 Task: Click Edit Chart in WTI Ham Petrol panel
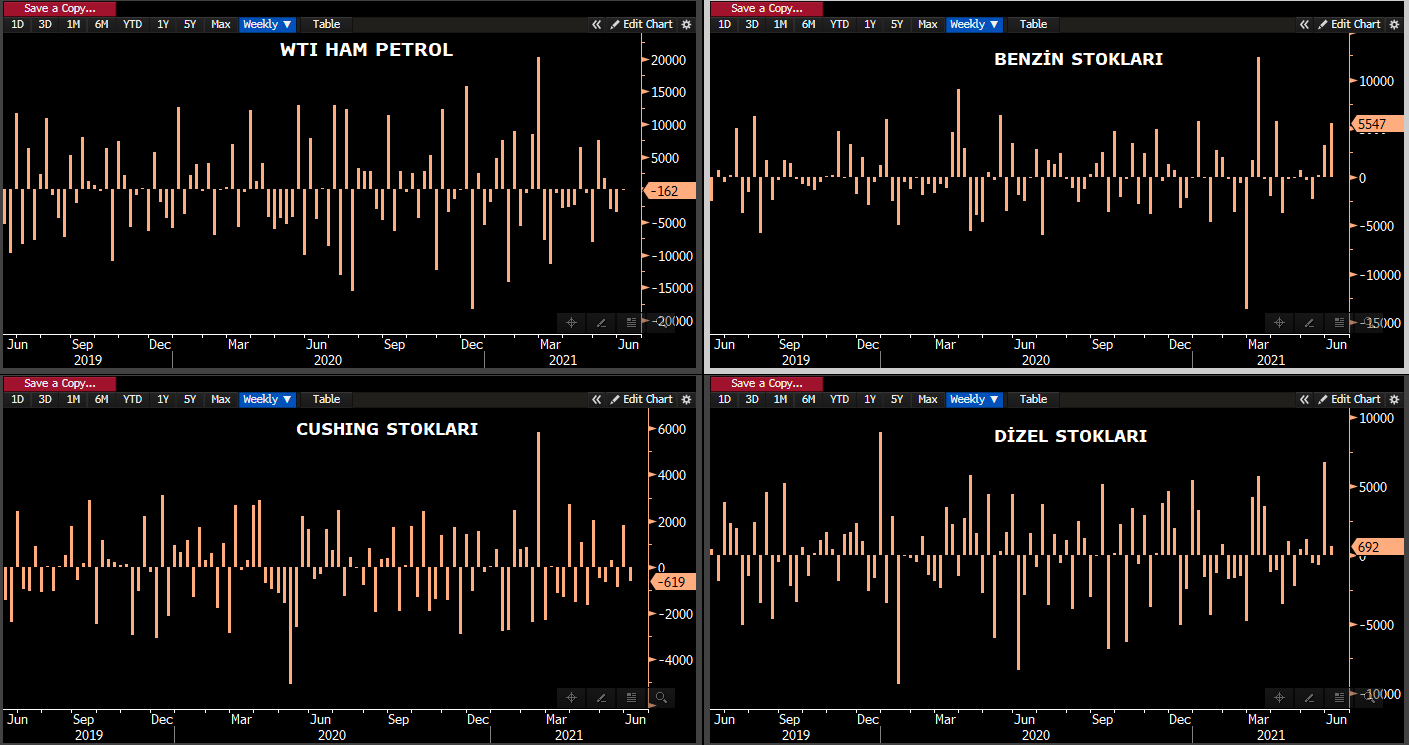640,24
